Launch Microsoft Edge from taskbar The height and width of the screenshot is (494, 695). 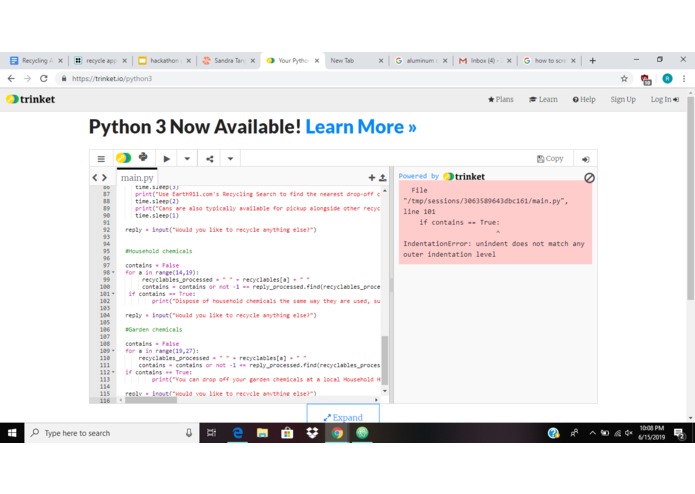pos(238,433)
